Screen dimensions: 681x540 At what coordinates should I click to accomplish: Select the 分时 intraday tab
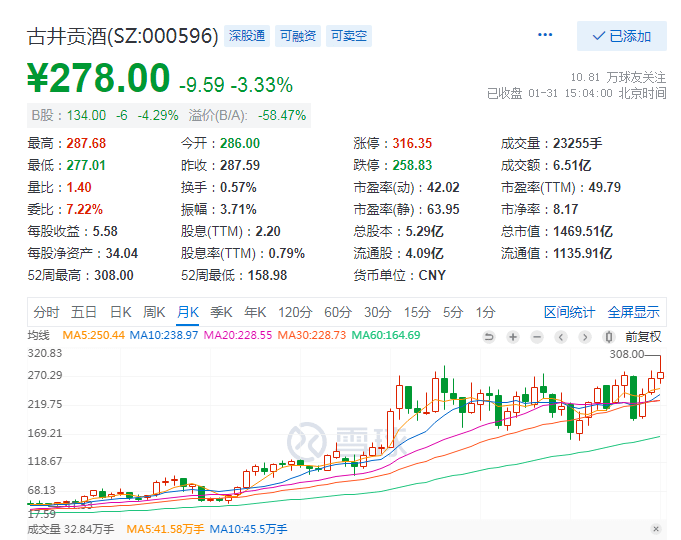46,312
